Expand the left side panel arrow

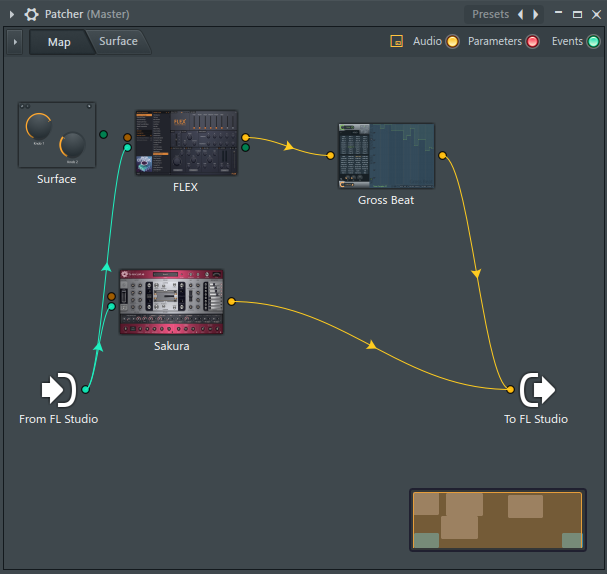tap(14, 42)
